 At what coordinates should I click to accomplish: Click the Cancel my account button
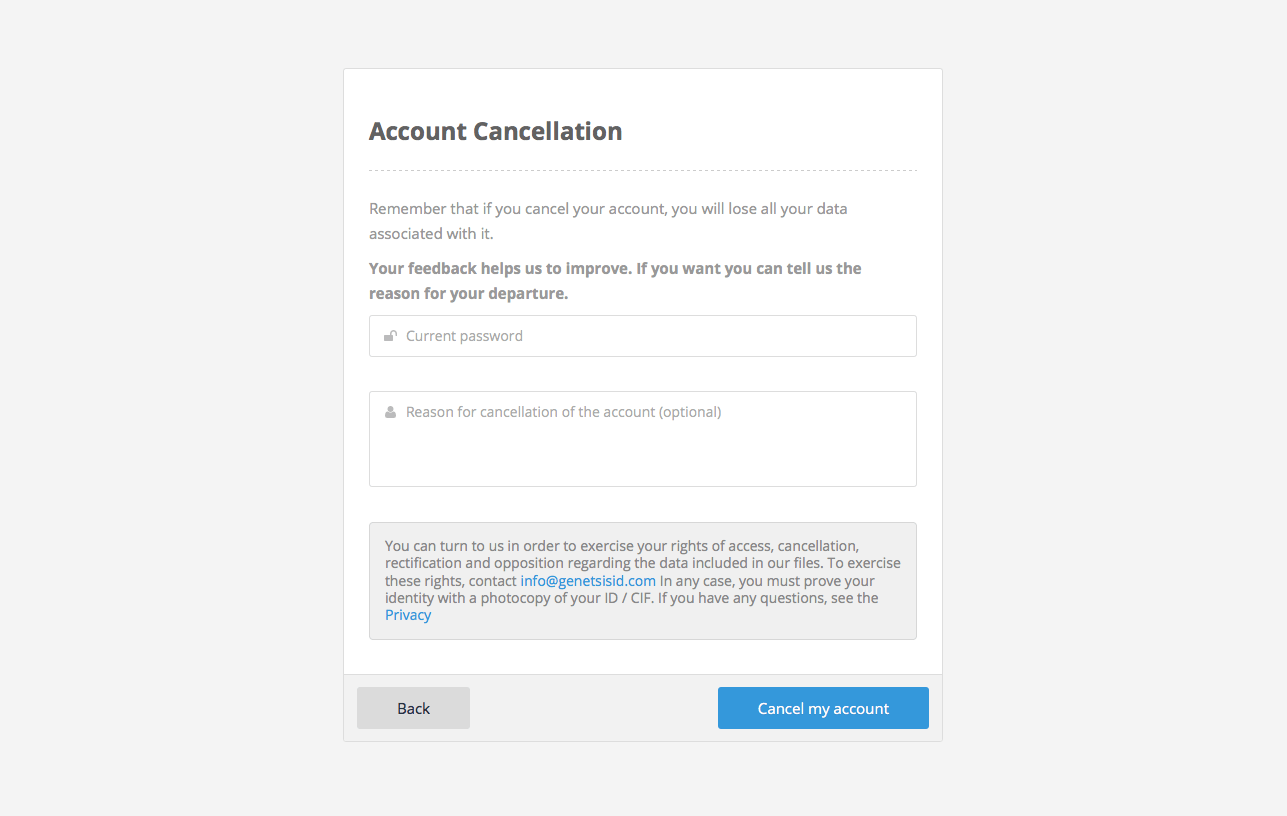(823, 708)
